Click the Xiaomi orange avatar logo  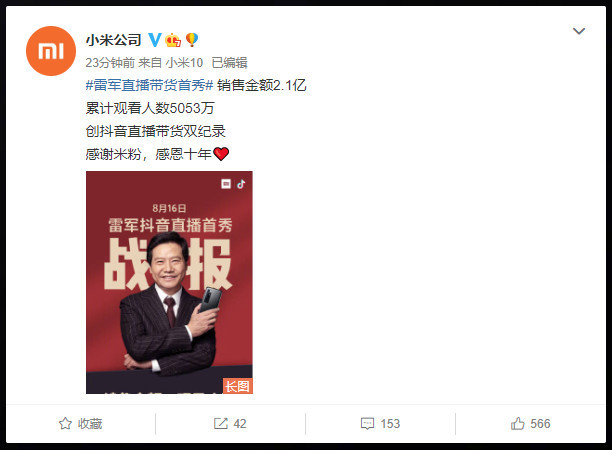[x=51, y=51]
